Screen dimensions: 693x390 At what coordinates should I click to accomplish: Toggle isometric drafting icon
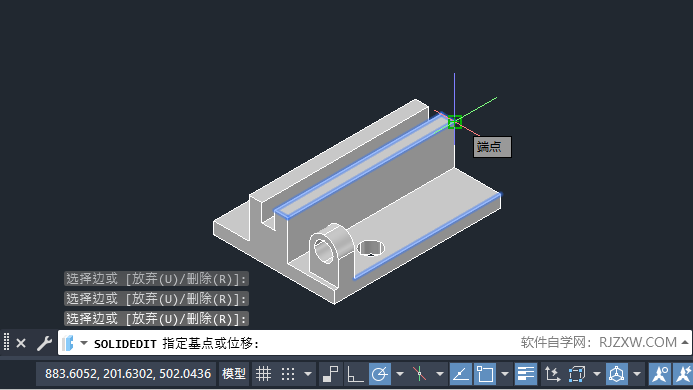coord(419,374)
